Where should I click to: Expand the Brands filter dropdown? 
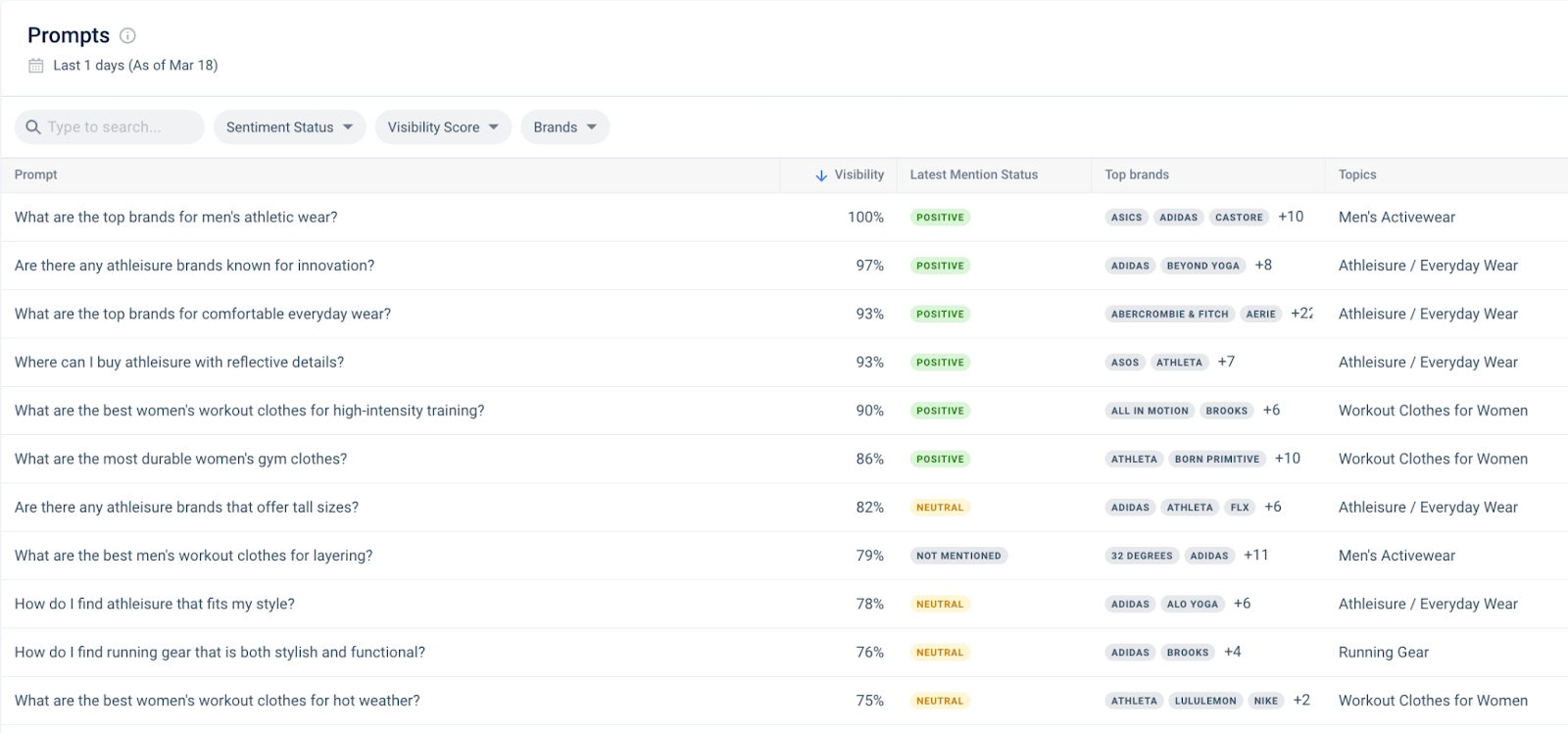point(564,127)
